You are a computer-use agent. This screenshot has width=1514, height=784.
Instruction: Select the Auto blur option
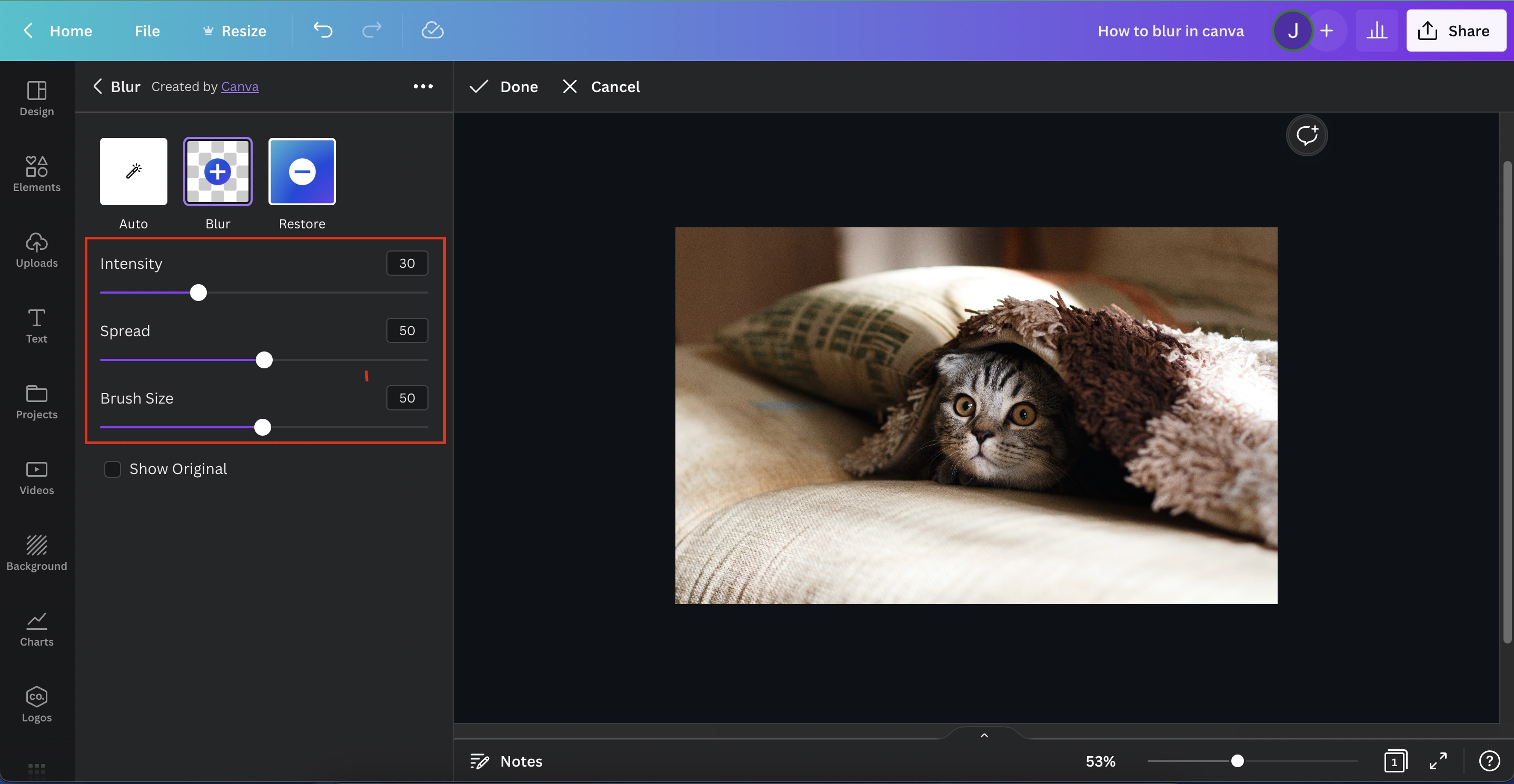[x=133, y=172]
